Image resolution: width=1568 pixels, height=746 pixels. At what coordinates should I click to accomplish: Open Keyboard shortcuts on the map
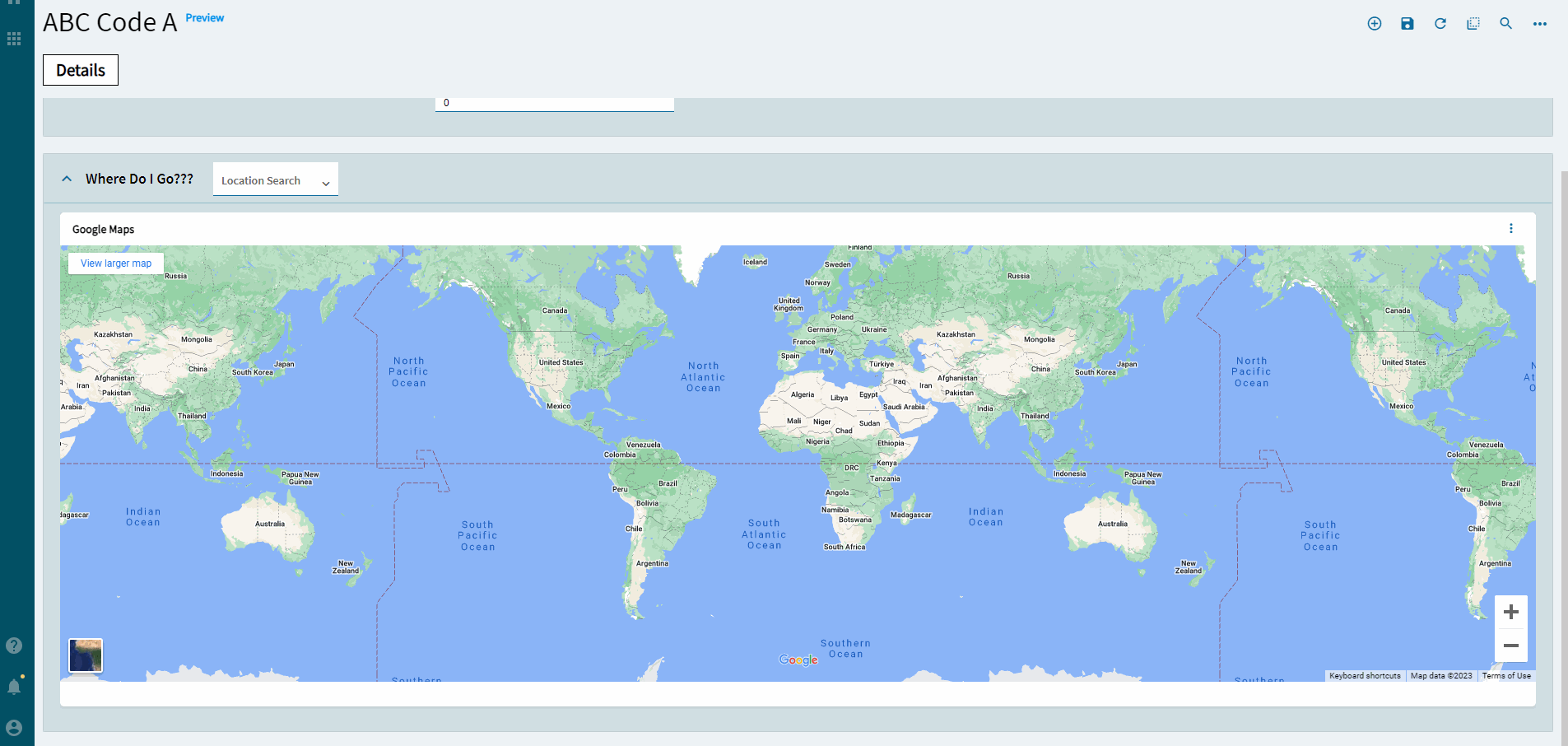pos(1365,676)
